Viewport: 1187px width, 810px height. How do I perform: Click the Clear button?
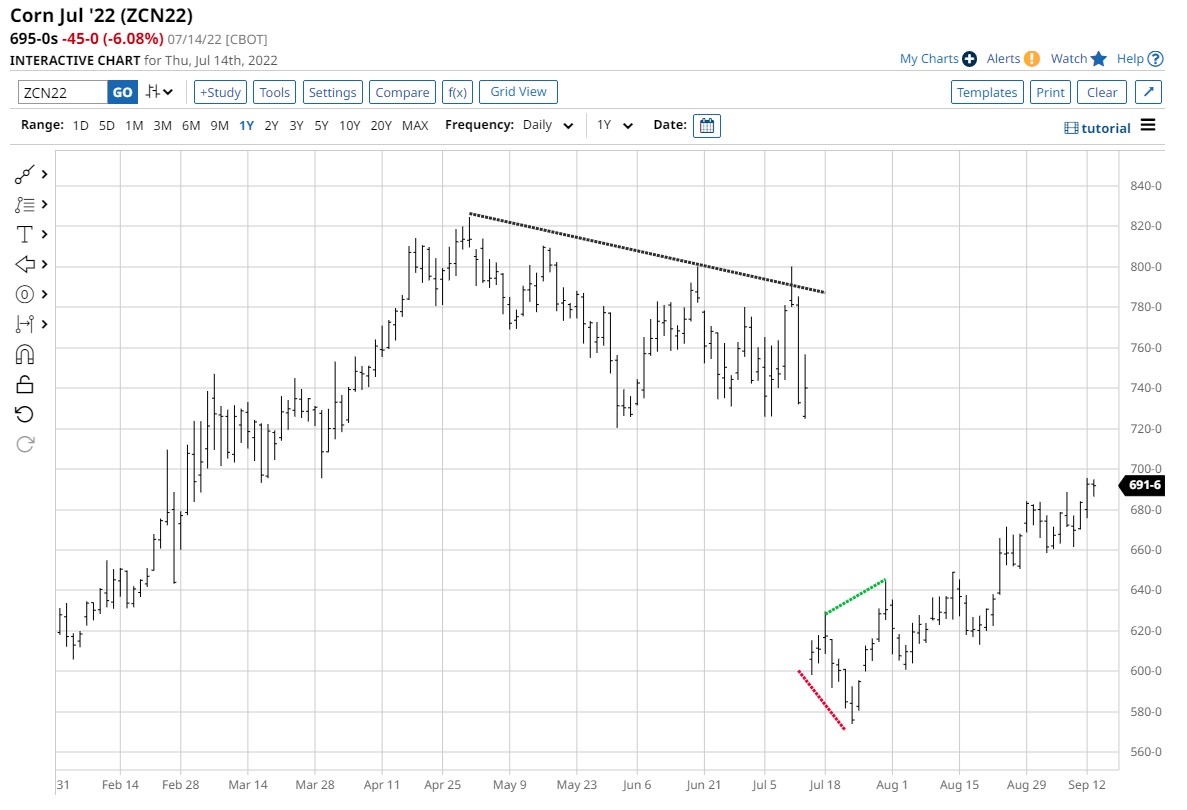(x=1102, y=92)
